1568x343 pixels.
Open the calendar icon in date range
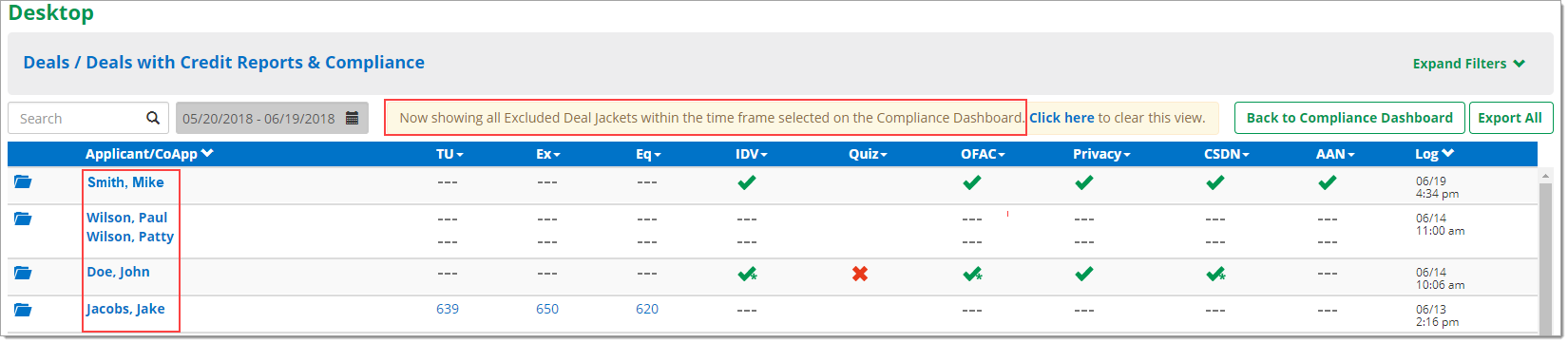[x=352, y=118]
